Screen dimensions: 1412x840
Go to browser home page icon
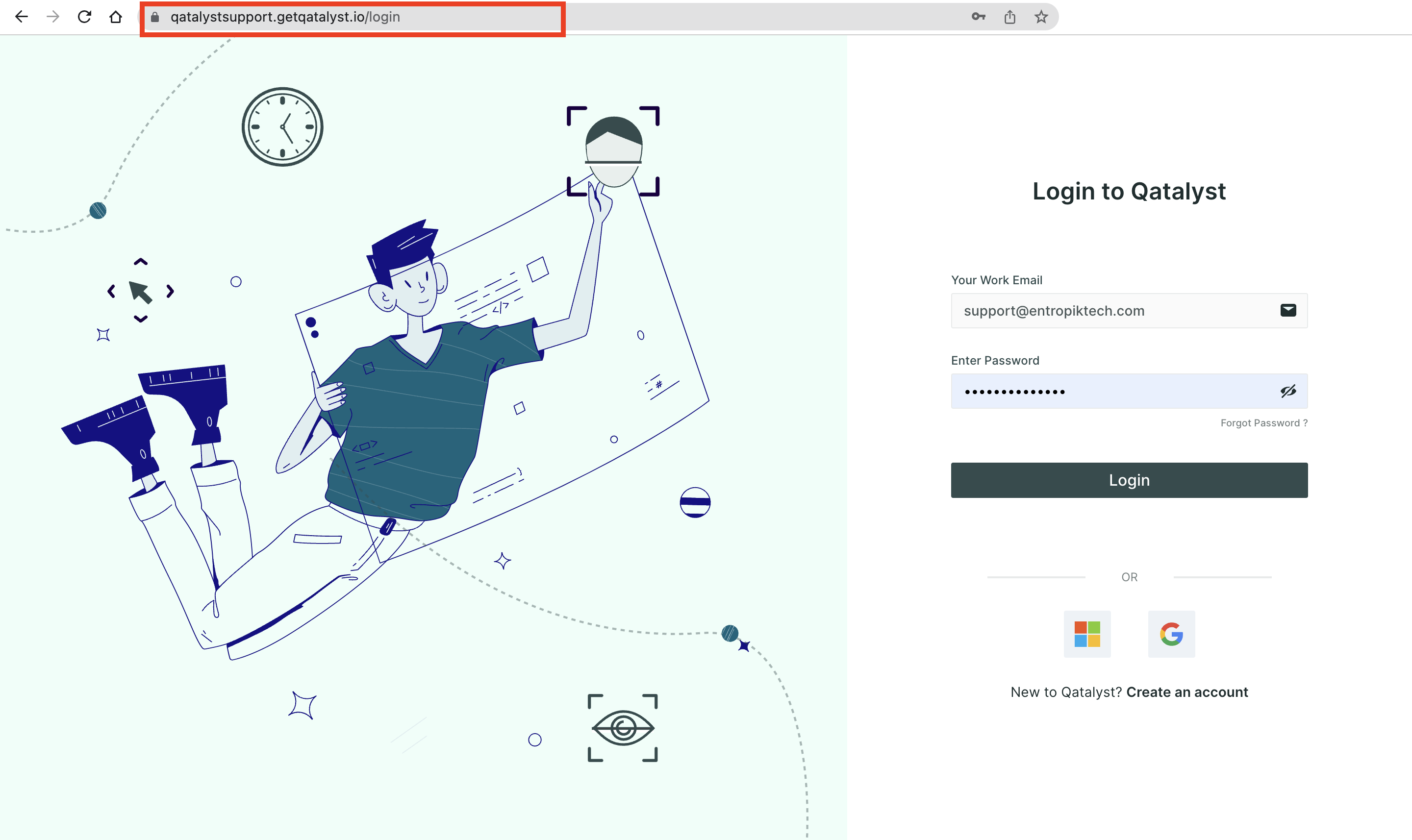(x=116, y=17)
